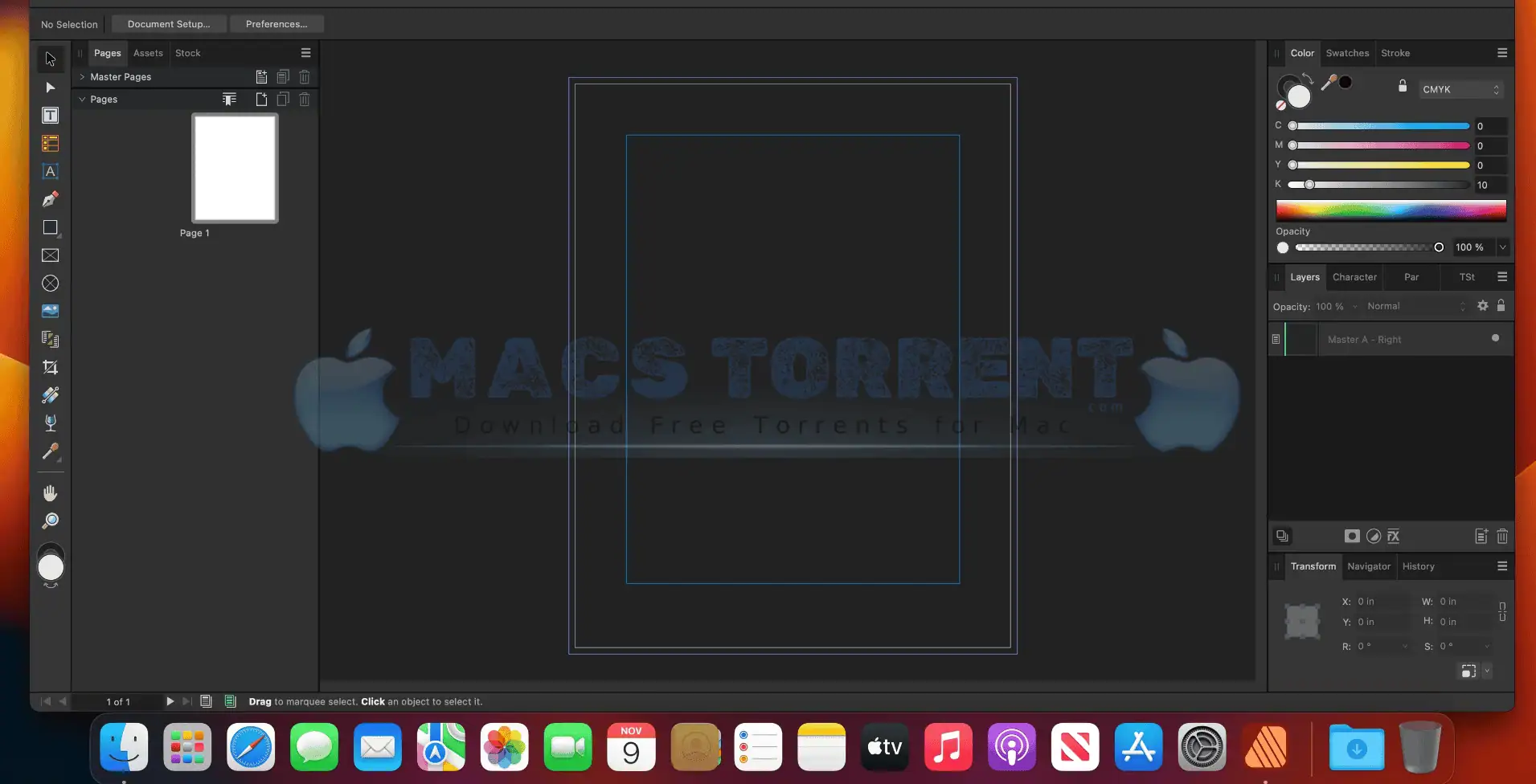Switch to the Swatches tab
This screenshot has width=1536, height=784.
point(1347,53)
